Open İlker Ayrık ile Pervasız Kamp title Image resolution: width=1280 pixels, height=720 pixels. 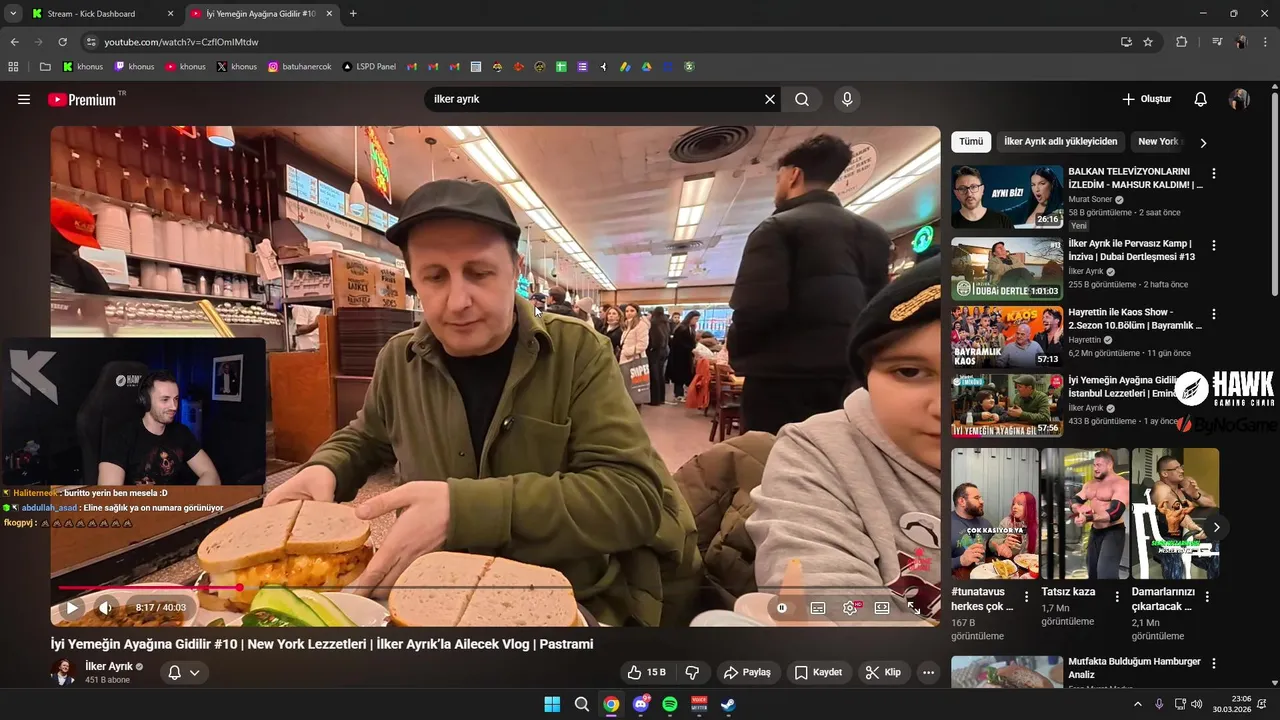(x=1132, y=250)
